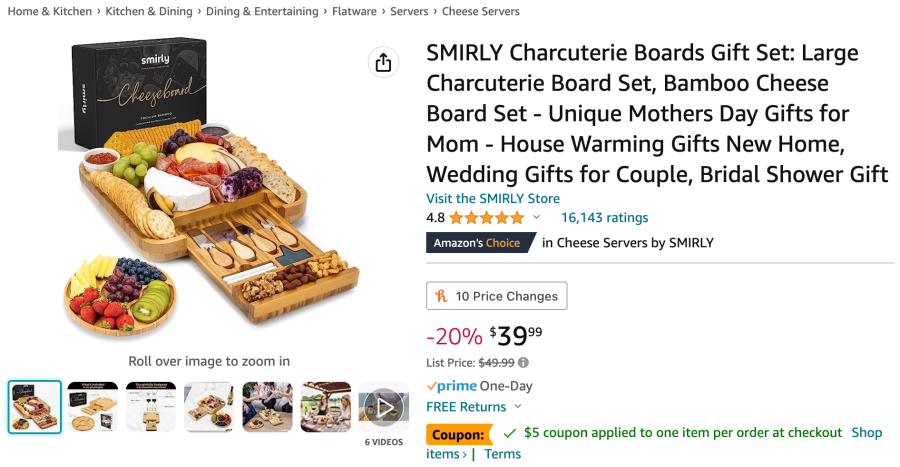Click the List Price info icon
Viewport: 900px width, 467px height.
coord(523,363)
